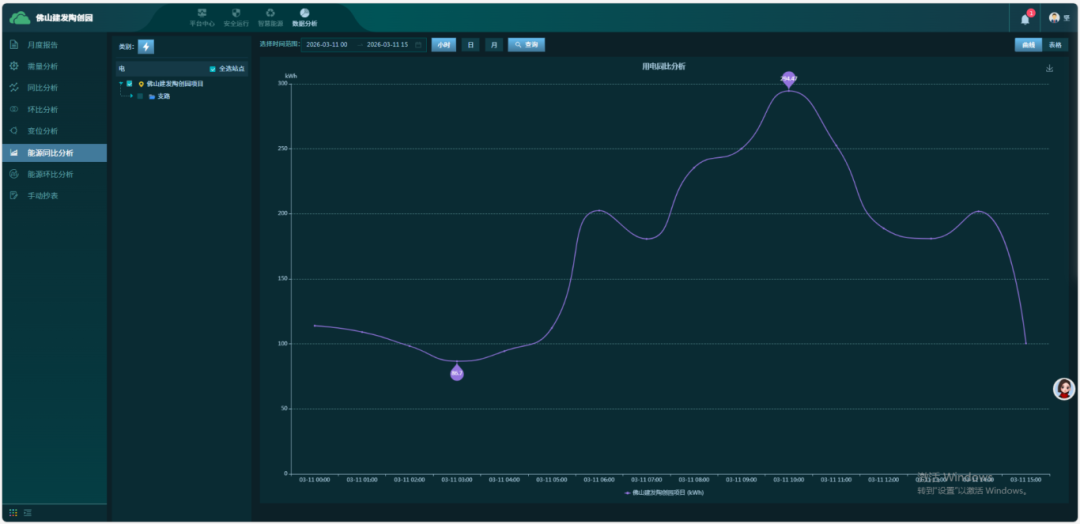Open the start date-time picker field

[328, 45]
